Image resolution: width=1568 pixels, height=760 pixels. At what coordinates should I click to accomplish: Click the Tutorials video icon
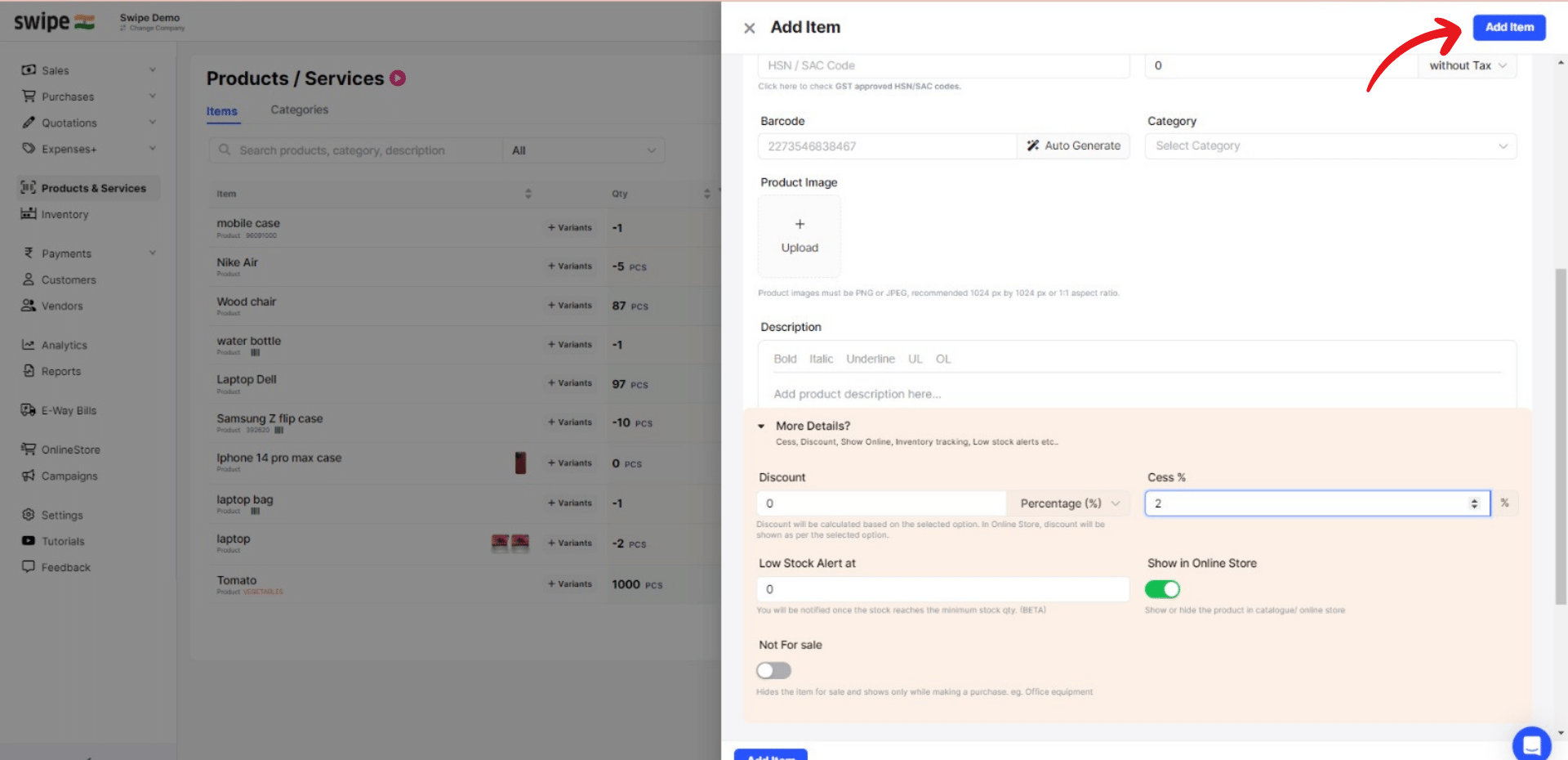coord(29,541)
